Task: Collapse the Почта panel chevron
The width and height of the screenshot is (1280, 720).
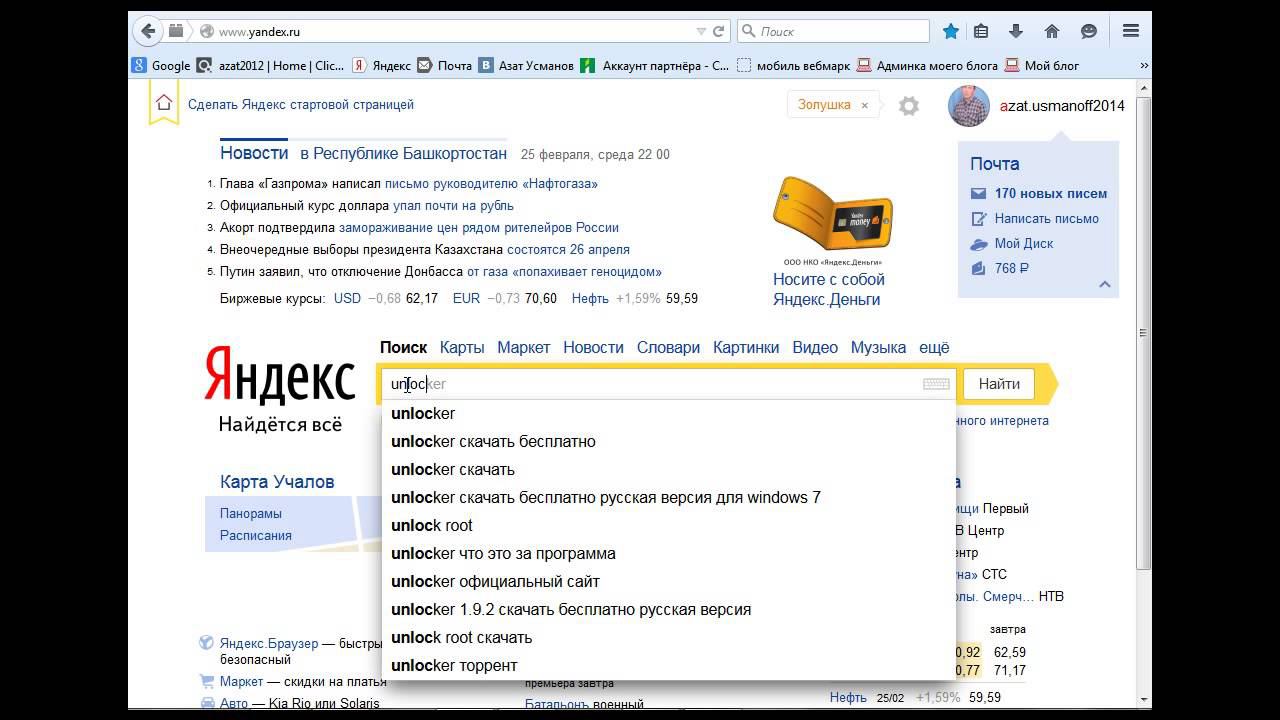Action: click(1105, 284)
